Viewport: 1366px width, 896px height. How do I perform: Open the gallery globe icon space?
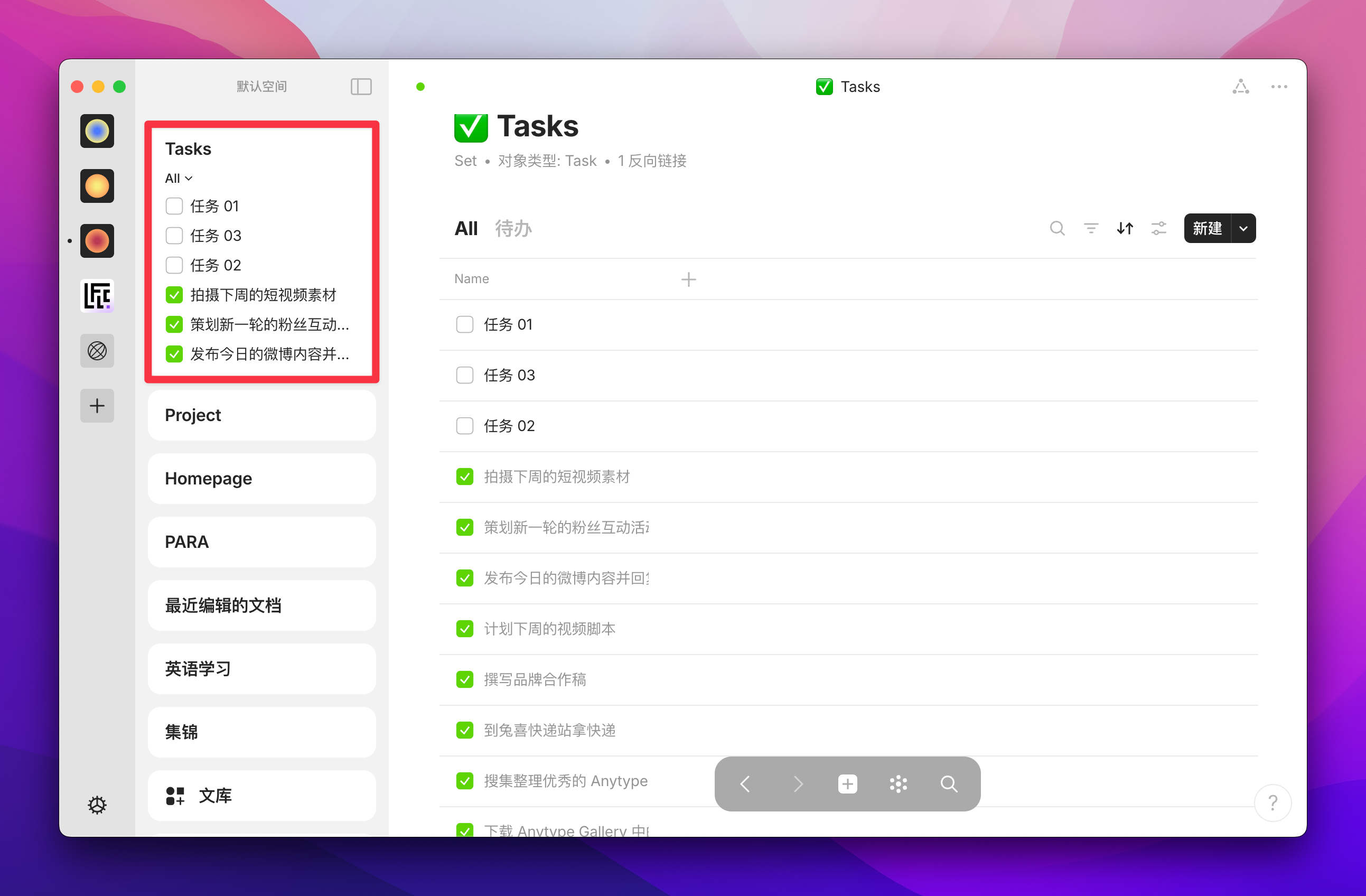[x=97, y=351]
